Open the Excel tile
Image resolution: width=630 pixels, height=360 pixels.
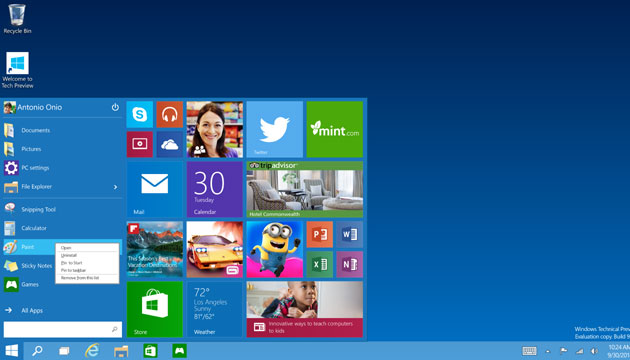click(319, 264)
